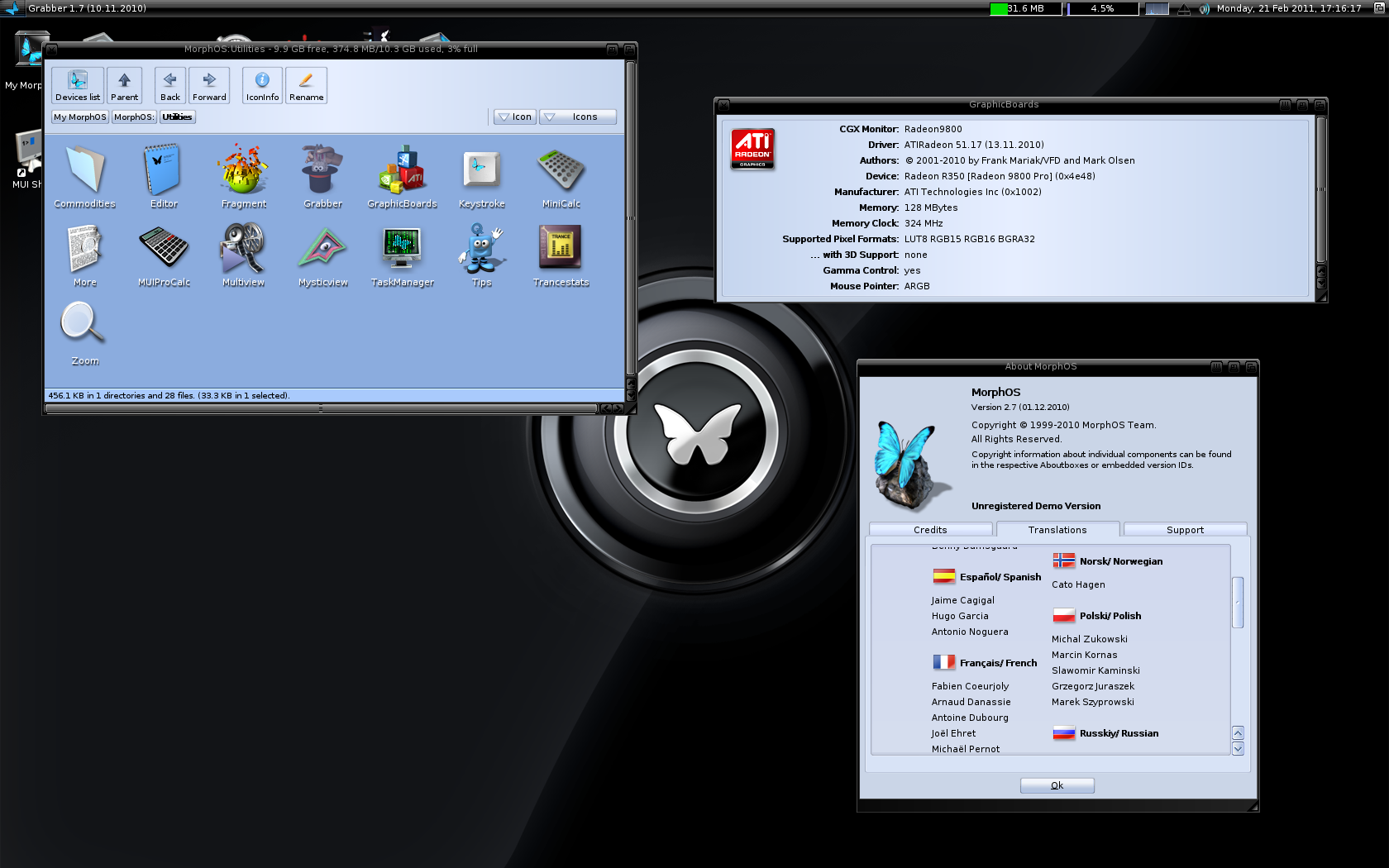Click the network graph icon in top bar
The width and height of the screenshot is (1389, 868).
1157,8
